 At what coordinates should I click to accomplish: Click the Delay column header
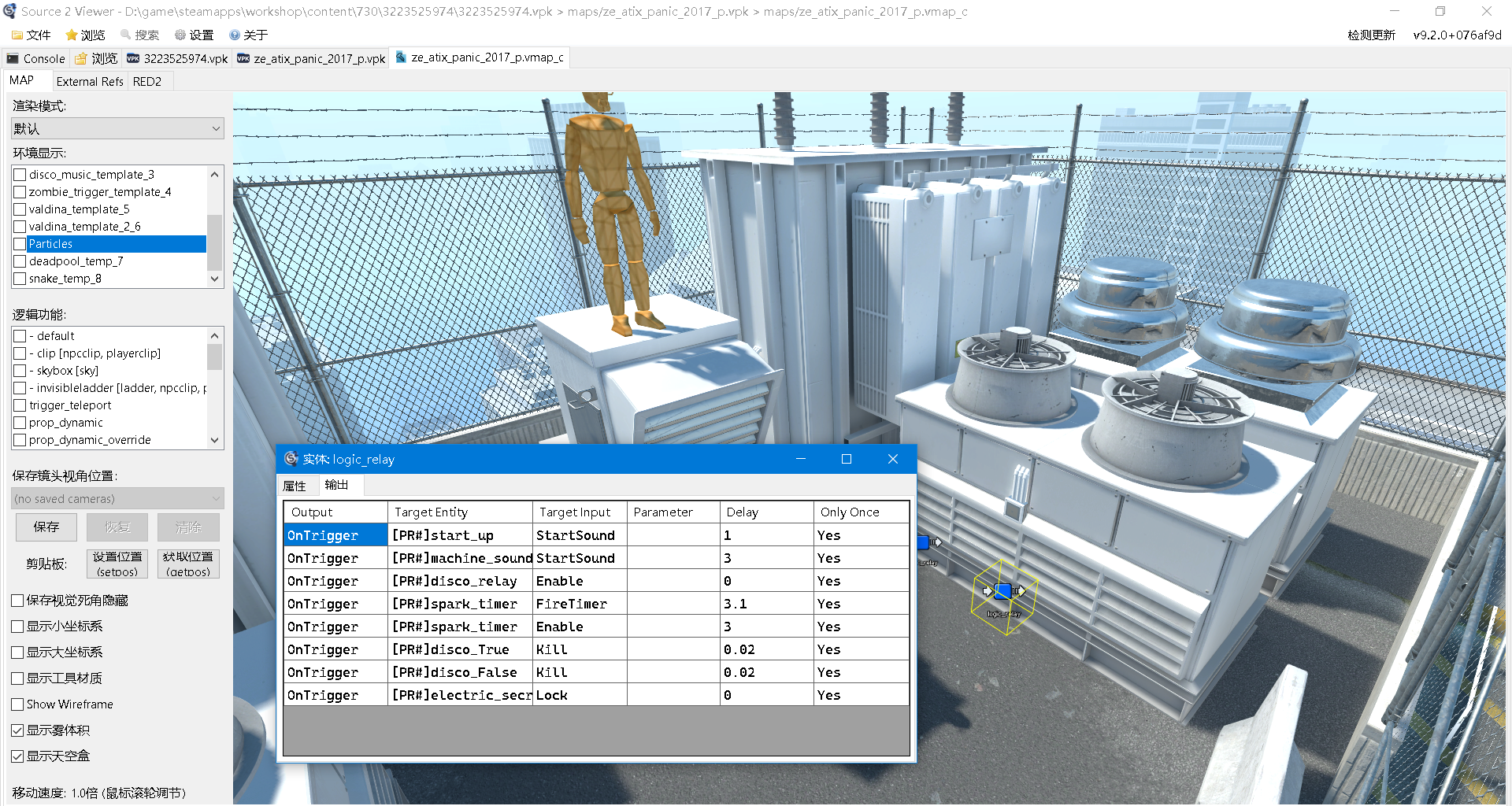[766, 512]
